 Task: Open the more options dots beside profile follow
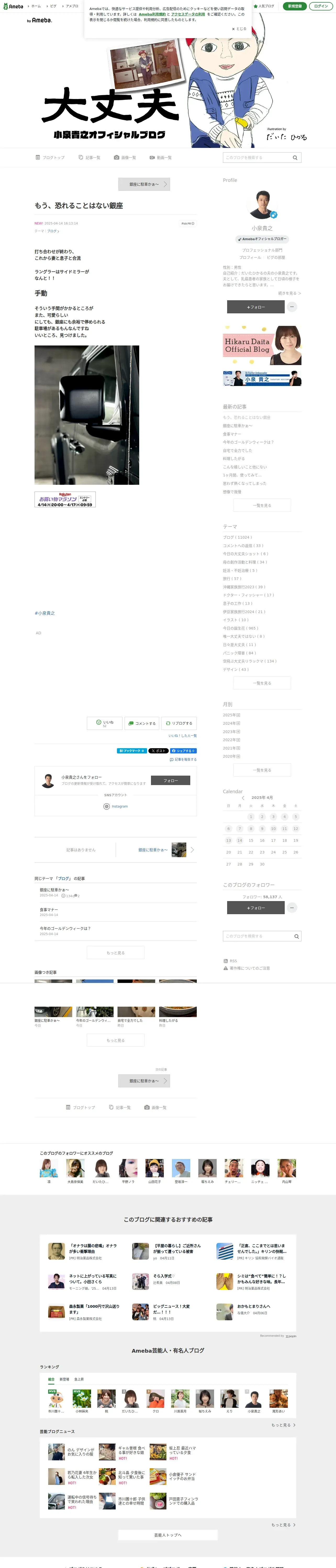pos(292,307)
